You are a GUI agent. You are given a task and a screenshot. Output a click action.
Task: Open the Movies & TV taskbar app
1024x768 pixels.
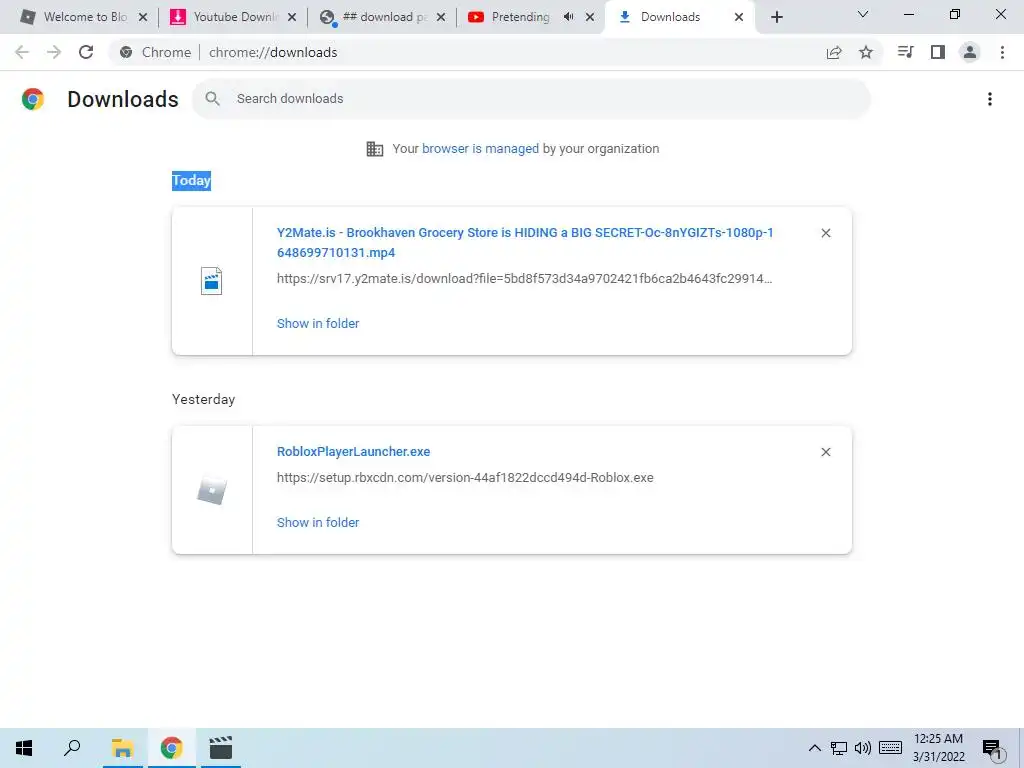[221, 748]
